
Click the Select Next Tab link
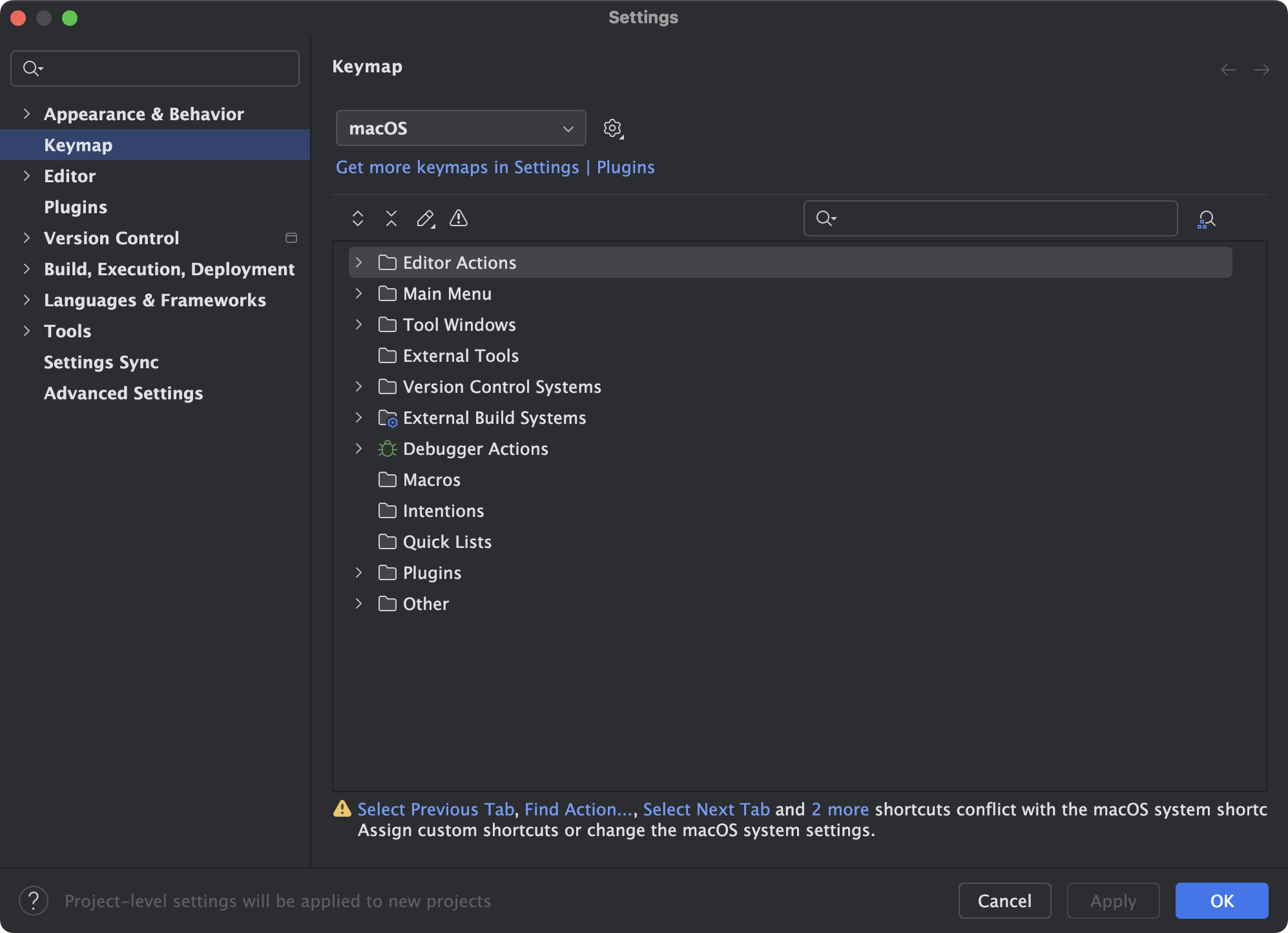706,810
